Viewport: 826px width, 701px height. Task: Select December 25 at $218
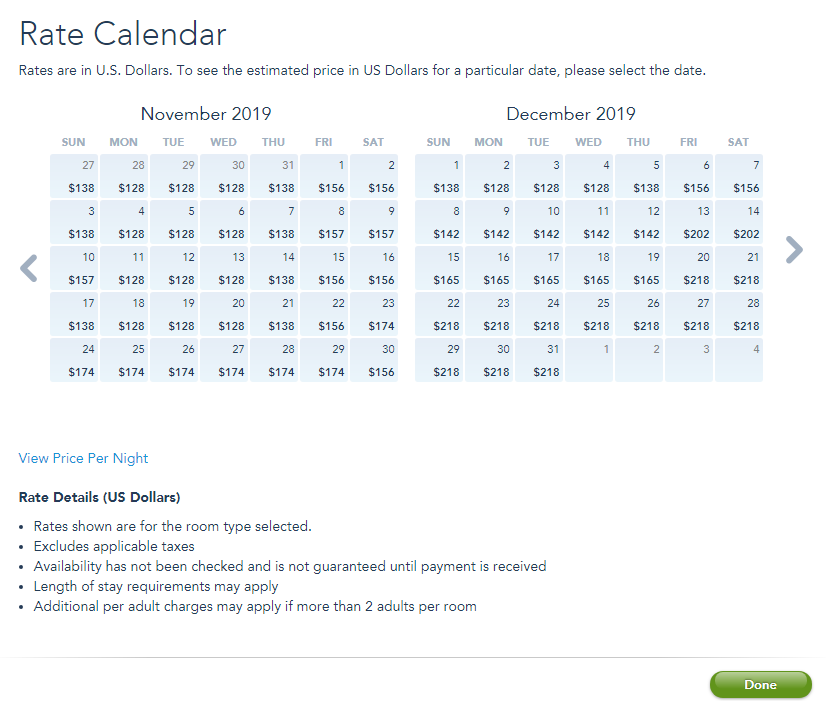point(589,315)
